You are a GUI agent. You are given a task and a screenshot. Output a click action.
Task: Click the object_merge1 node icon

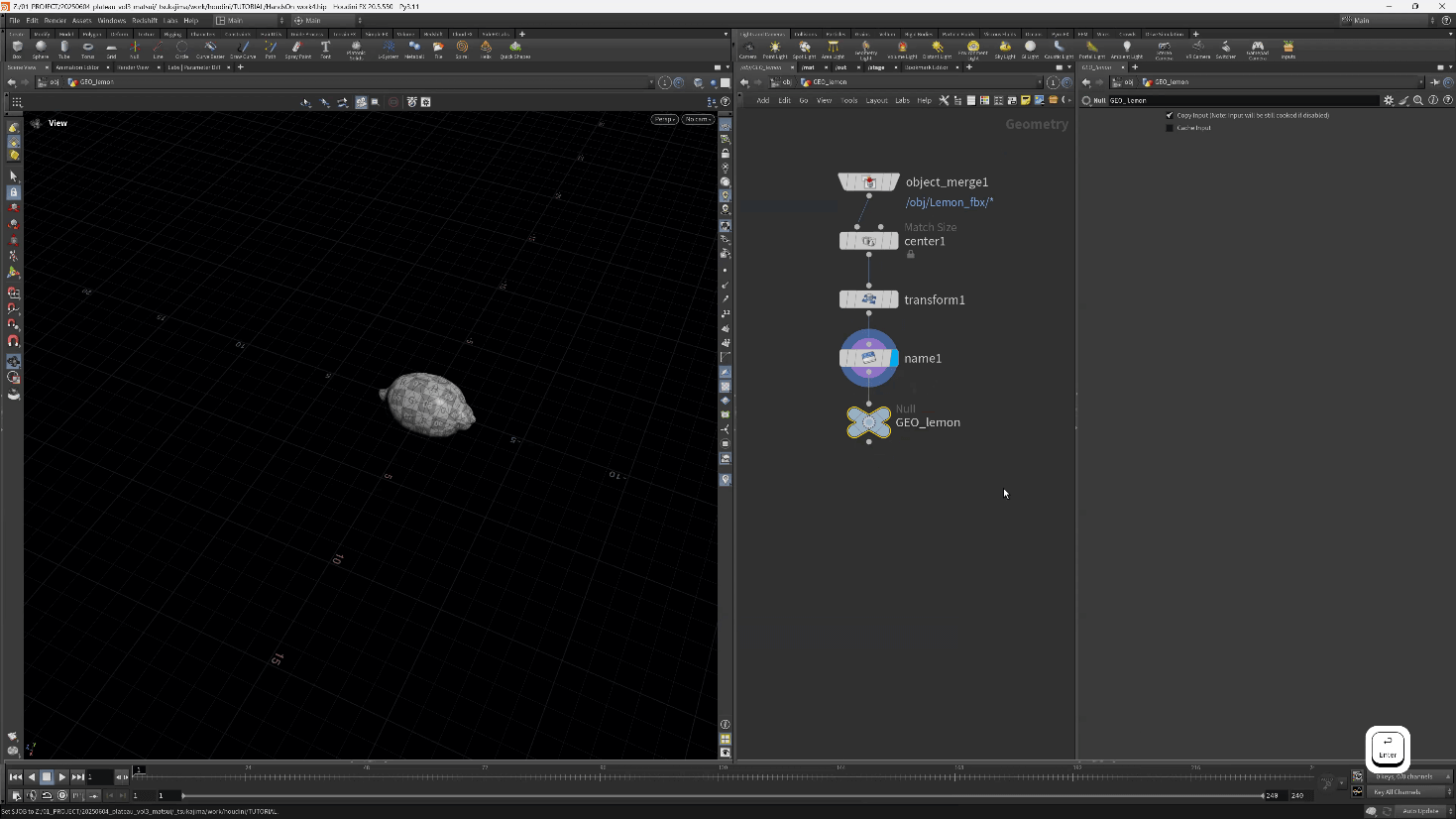coord(869,182)
